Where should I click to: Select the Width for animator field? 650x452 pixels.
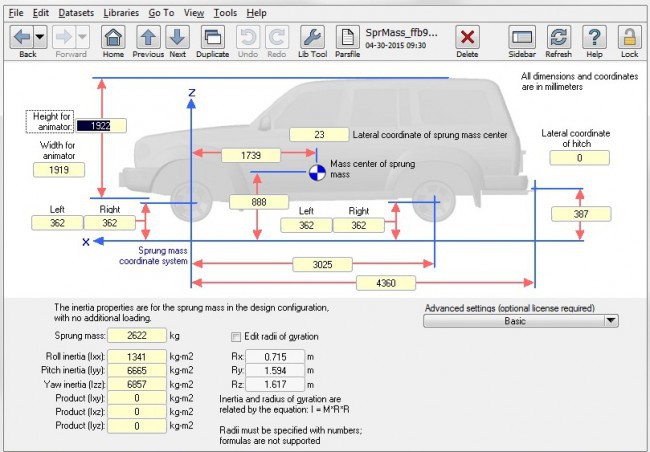pos(59,170)
